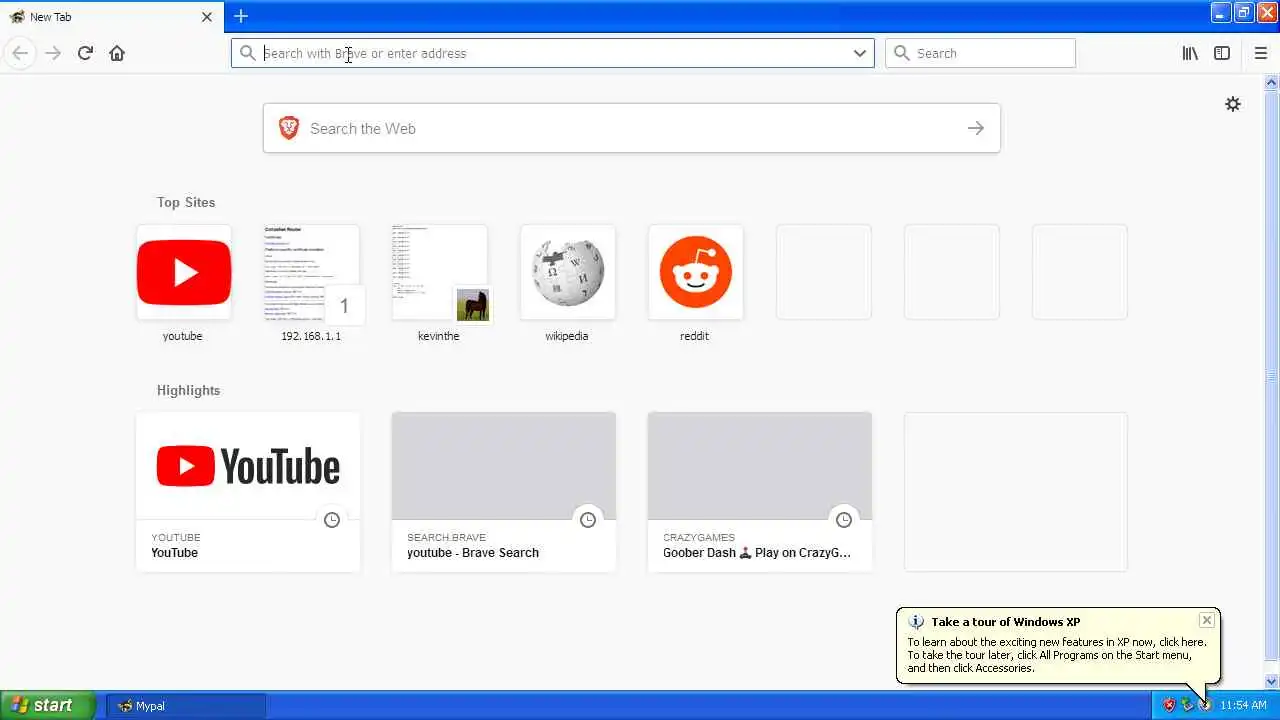Click the toolbar Search field
Screen dimensions: 1280x720
click(980, 53)
